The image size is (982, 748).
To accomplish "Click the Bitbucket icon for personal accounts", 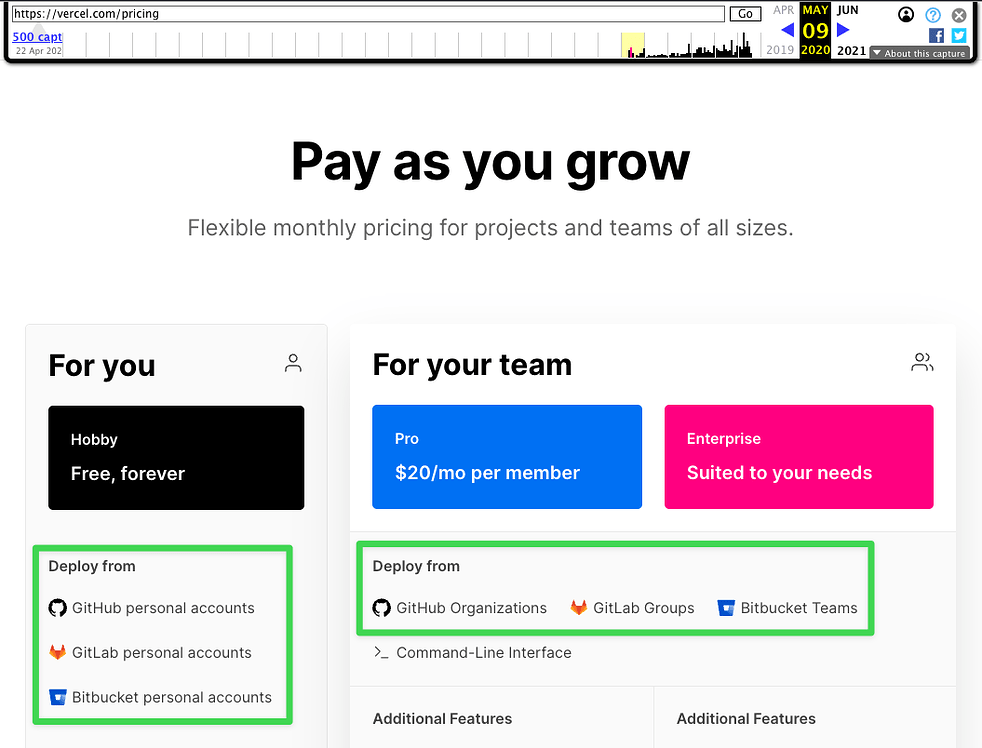I will coord(57,698).
